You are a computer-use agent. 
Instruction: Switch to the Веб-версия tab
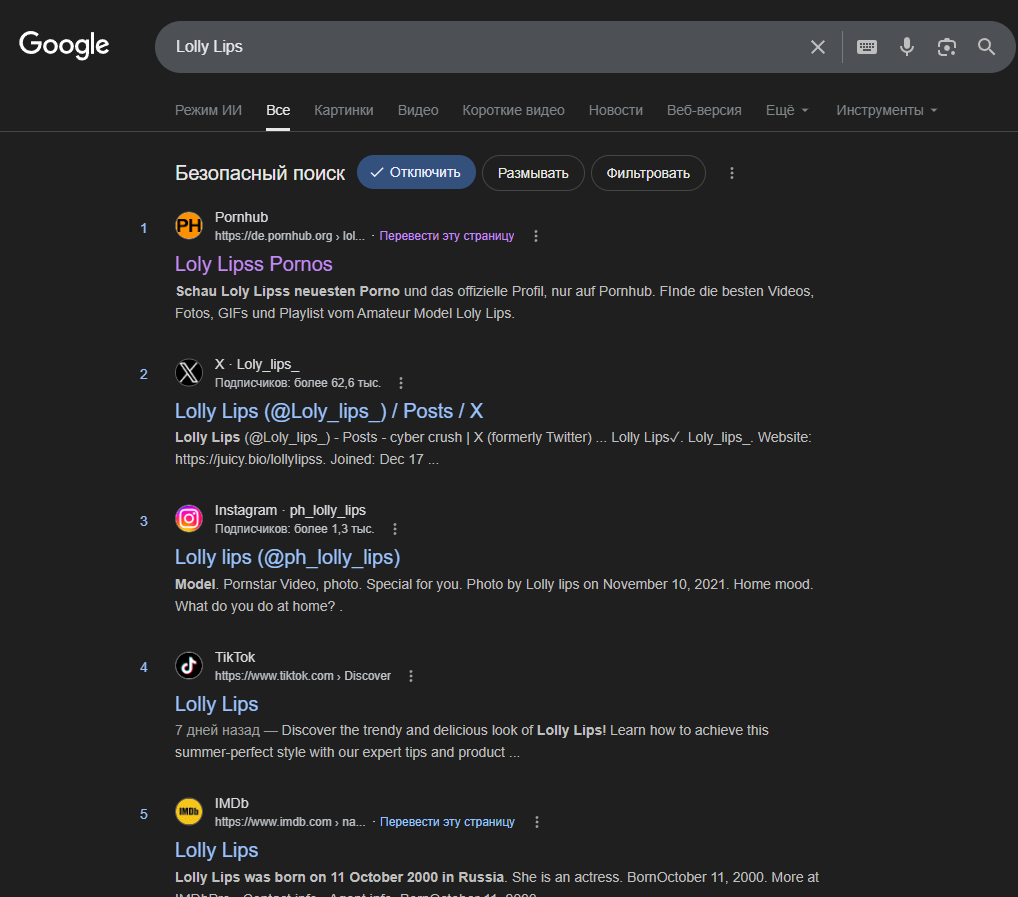pyautogui.click(x=704, y=110)
